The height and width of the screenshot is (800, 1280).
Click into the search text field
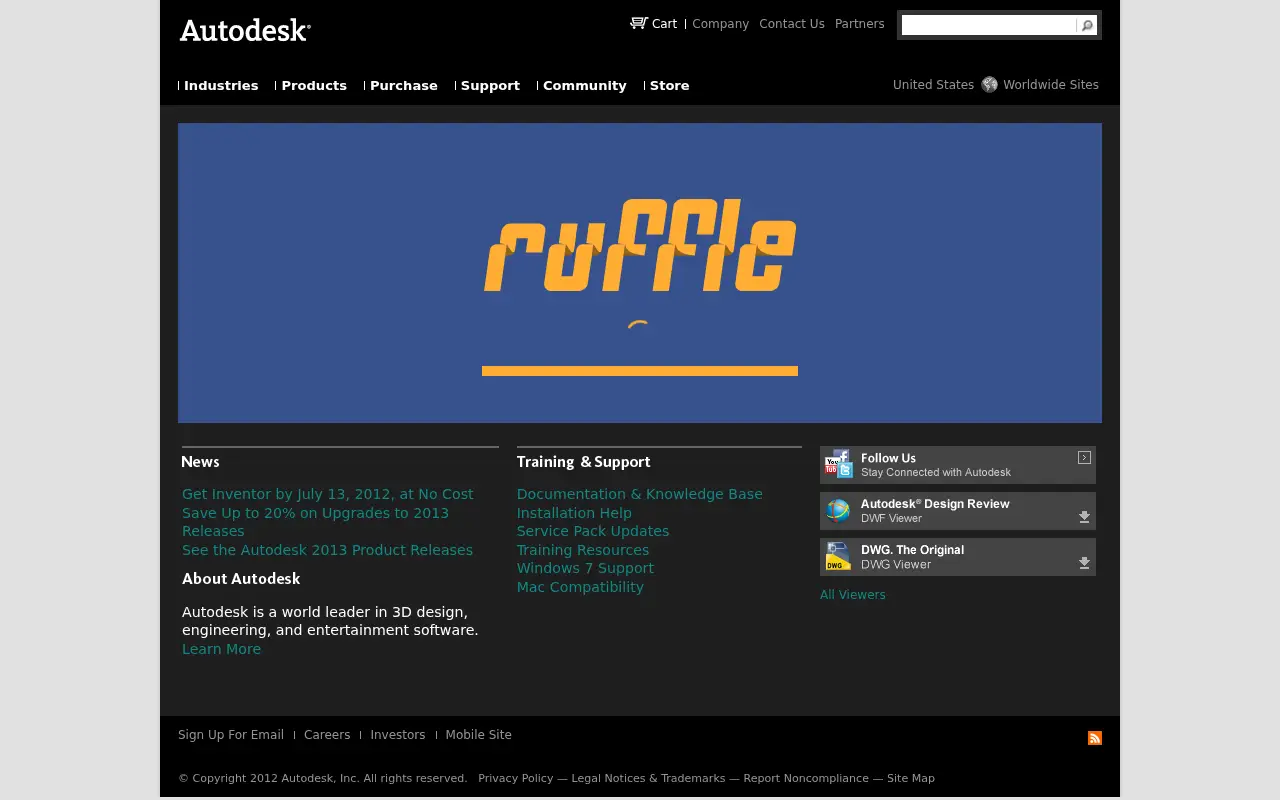pos(988,25)
